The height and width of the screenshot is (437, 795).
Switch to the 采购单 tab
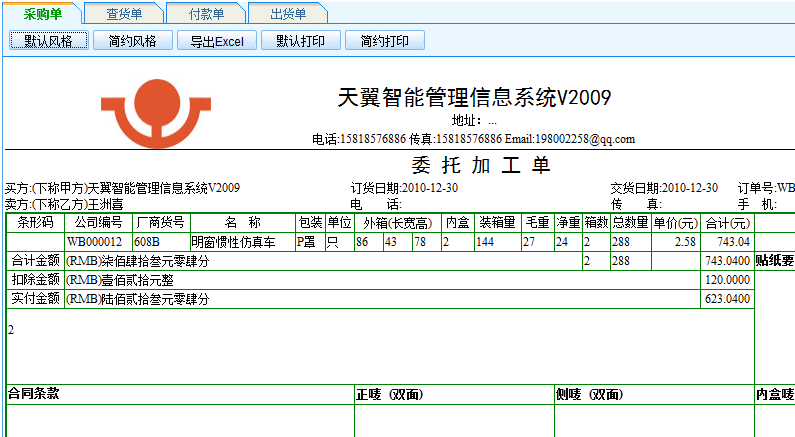click(43, 14)
